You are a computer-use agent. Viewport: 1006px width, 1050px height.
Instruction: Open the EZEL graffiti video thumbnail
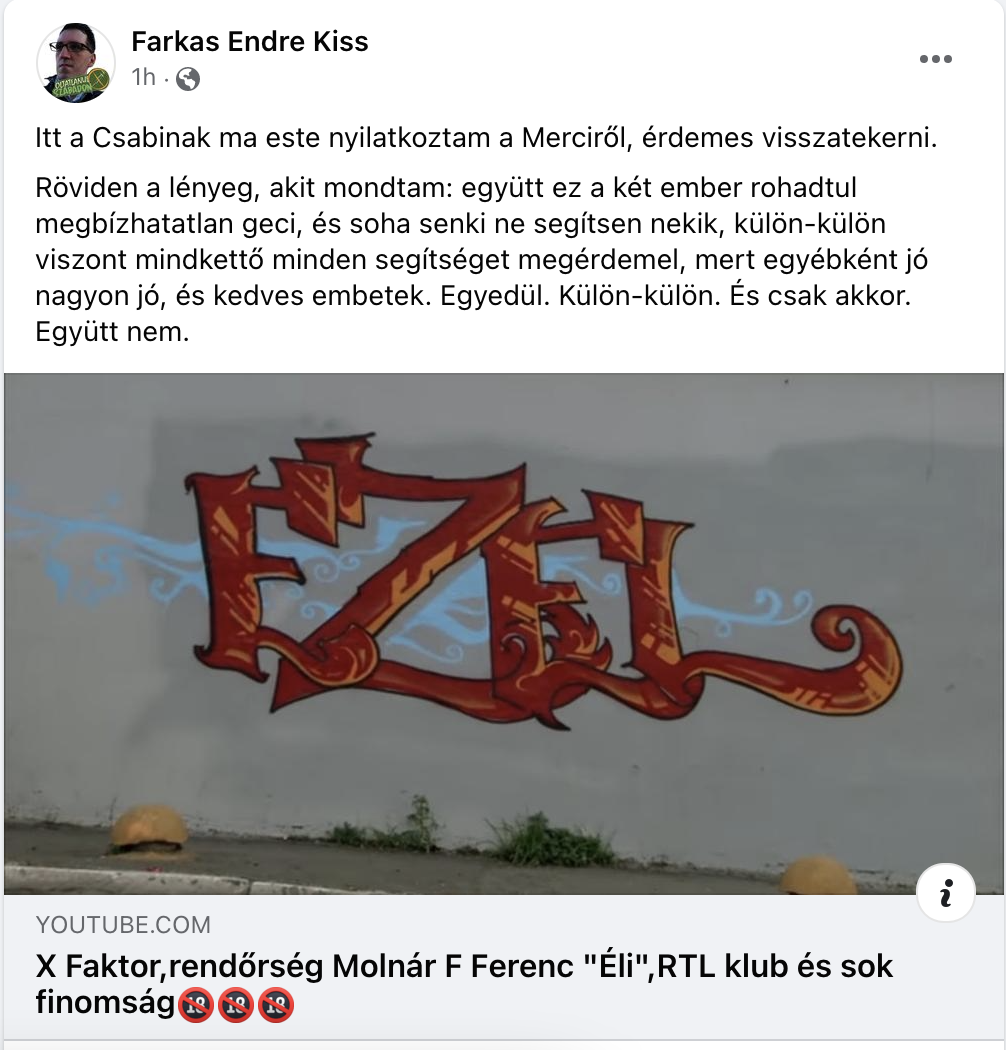(x=504, y=633)
